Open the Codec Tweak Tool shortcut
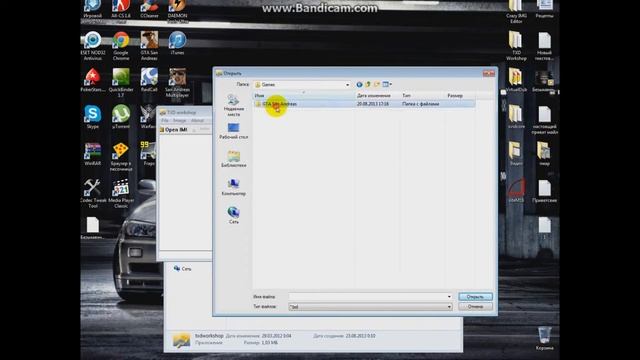This screenshot has height=360, width=640. pos(93,193)
